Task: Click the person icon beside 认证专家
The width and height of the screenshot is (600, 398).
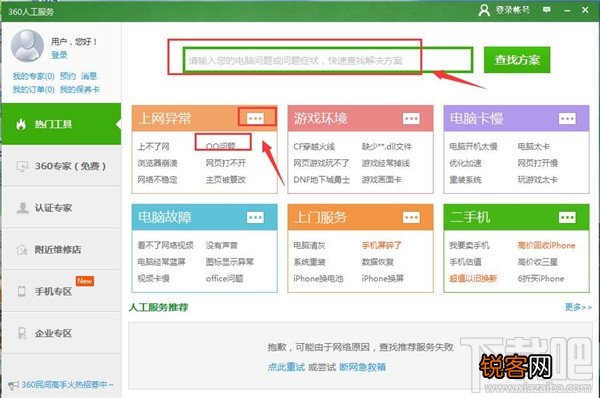Action: [x=22, y=208]
